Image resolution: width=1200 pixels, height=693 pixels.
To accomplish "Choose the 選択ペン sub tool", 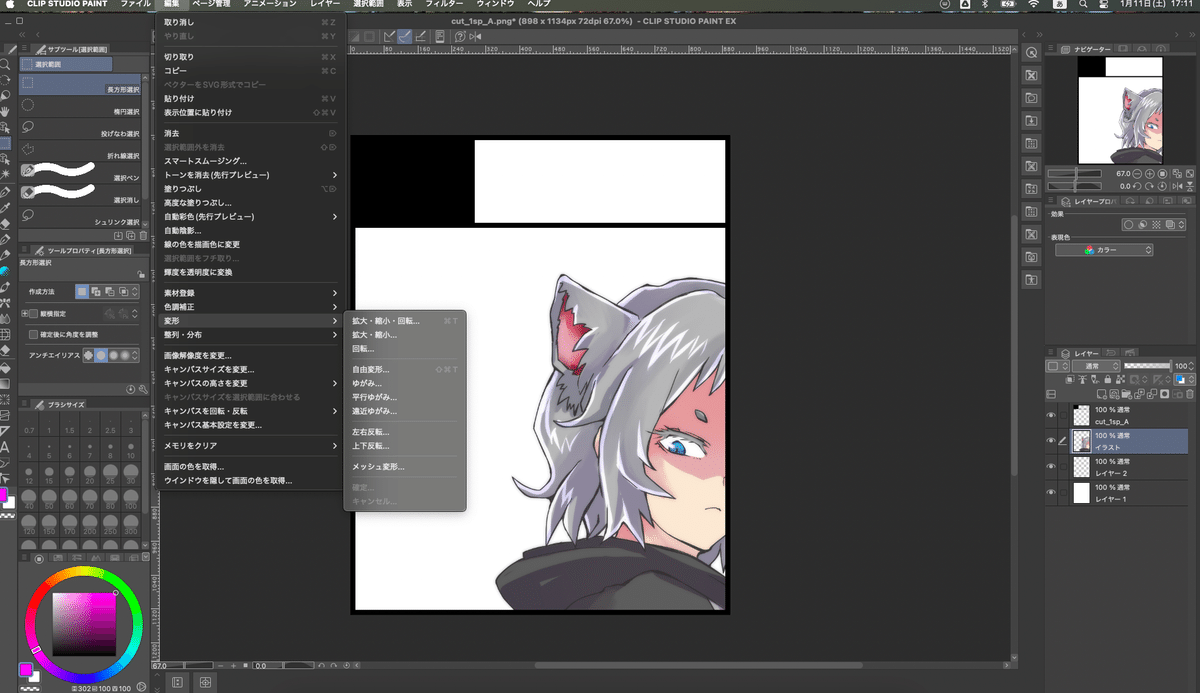I will (81, 172).
